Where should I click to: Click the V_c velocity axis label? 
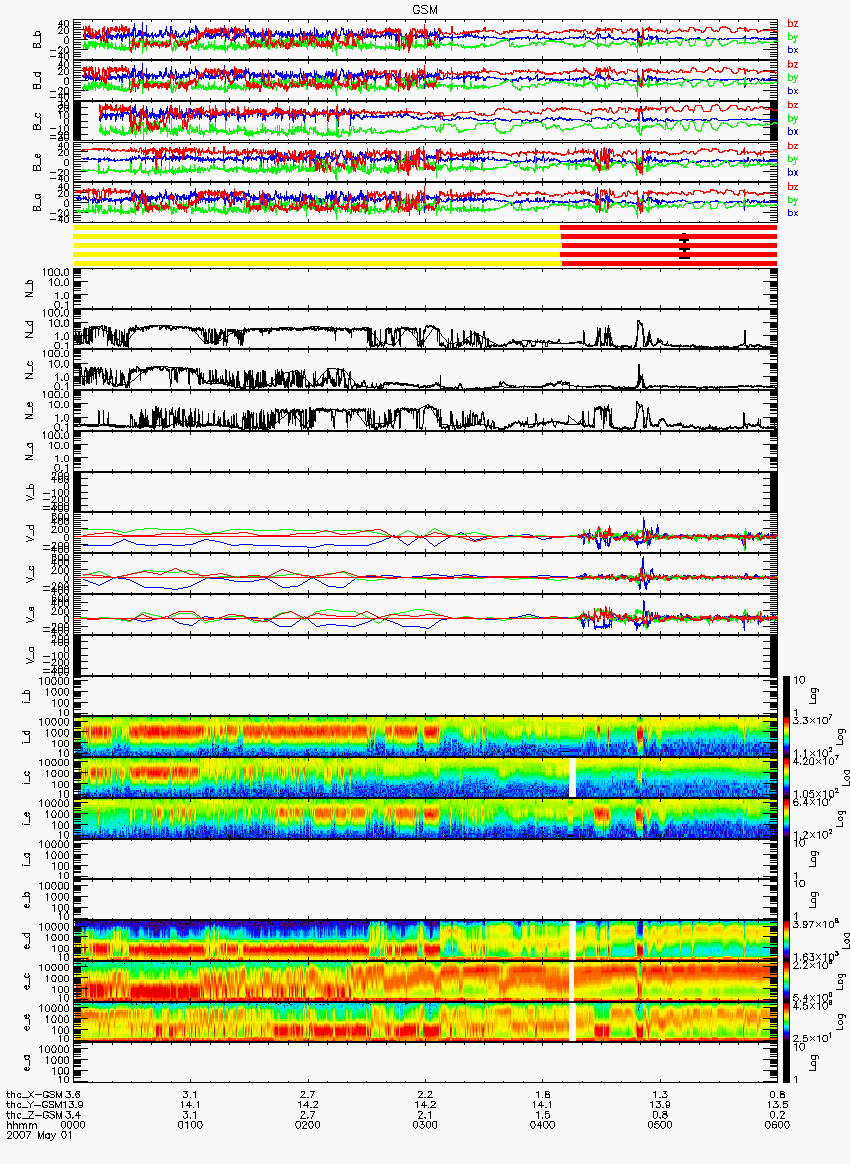pyautogui.click(x=31, y=574)
